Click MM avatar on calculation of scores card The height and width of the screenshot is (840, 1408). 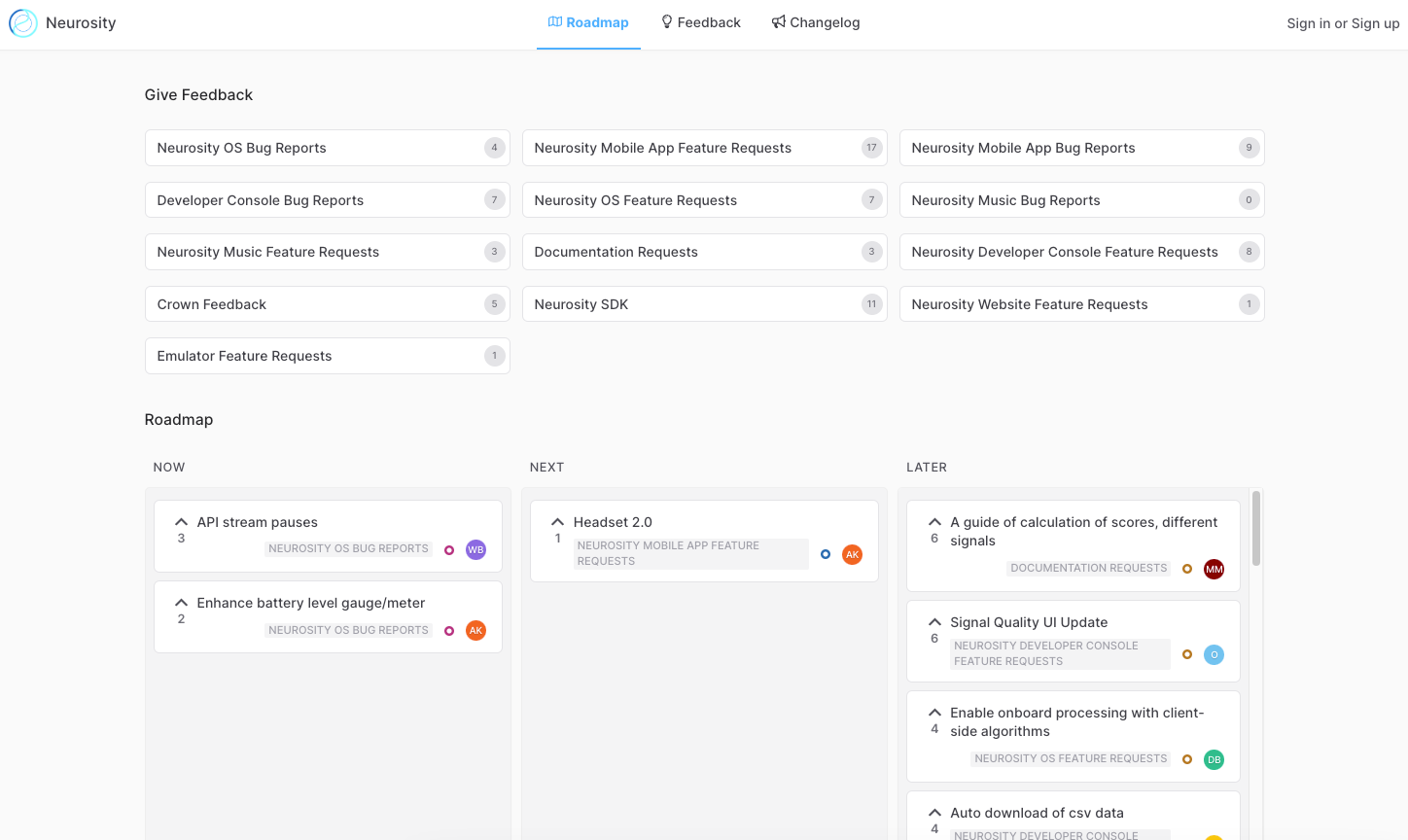pos(1214,569)
